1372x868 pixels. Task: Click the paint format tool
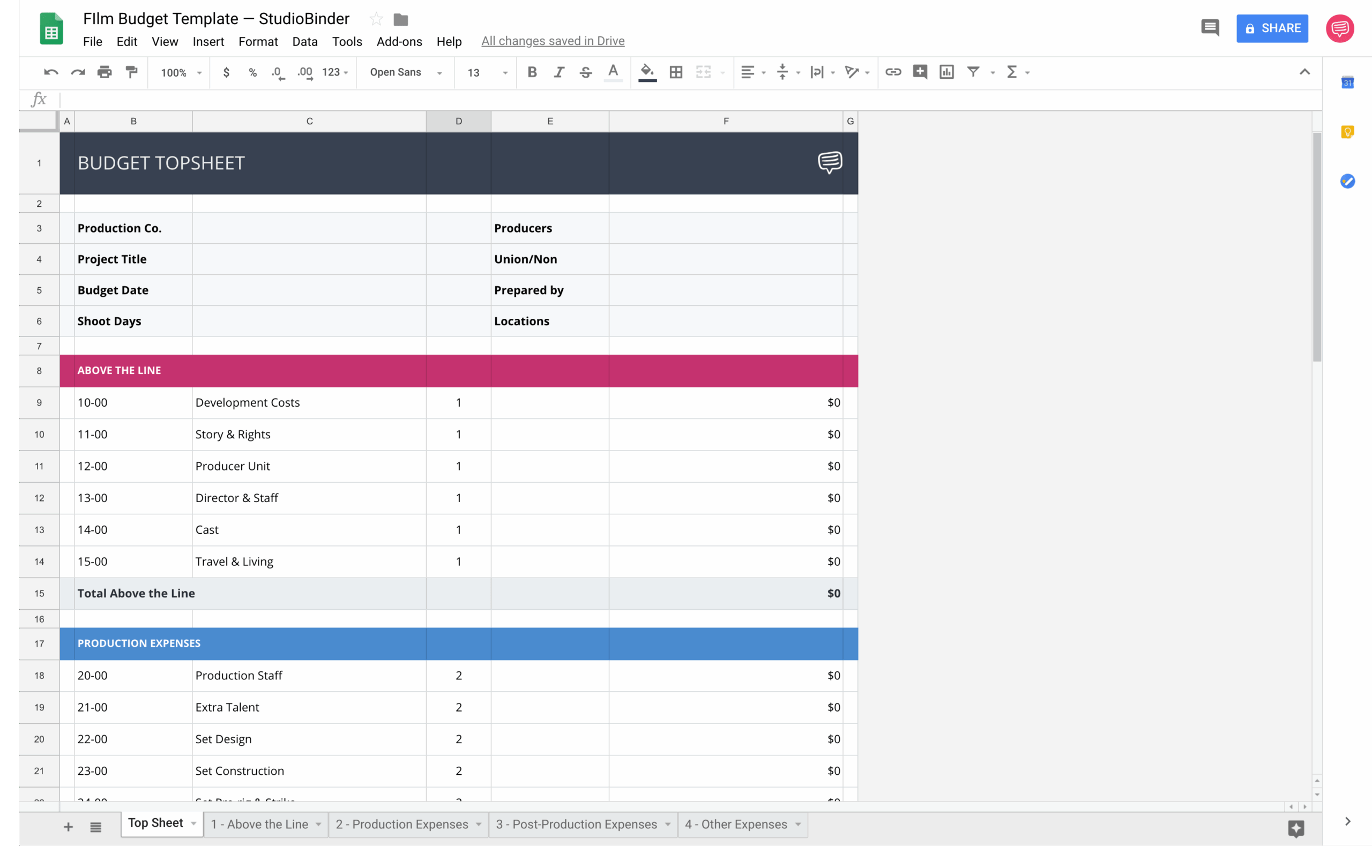point(132,72)
